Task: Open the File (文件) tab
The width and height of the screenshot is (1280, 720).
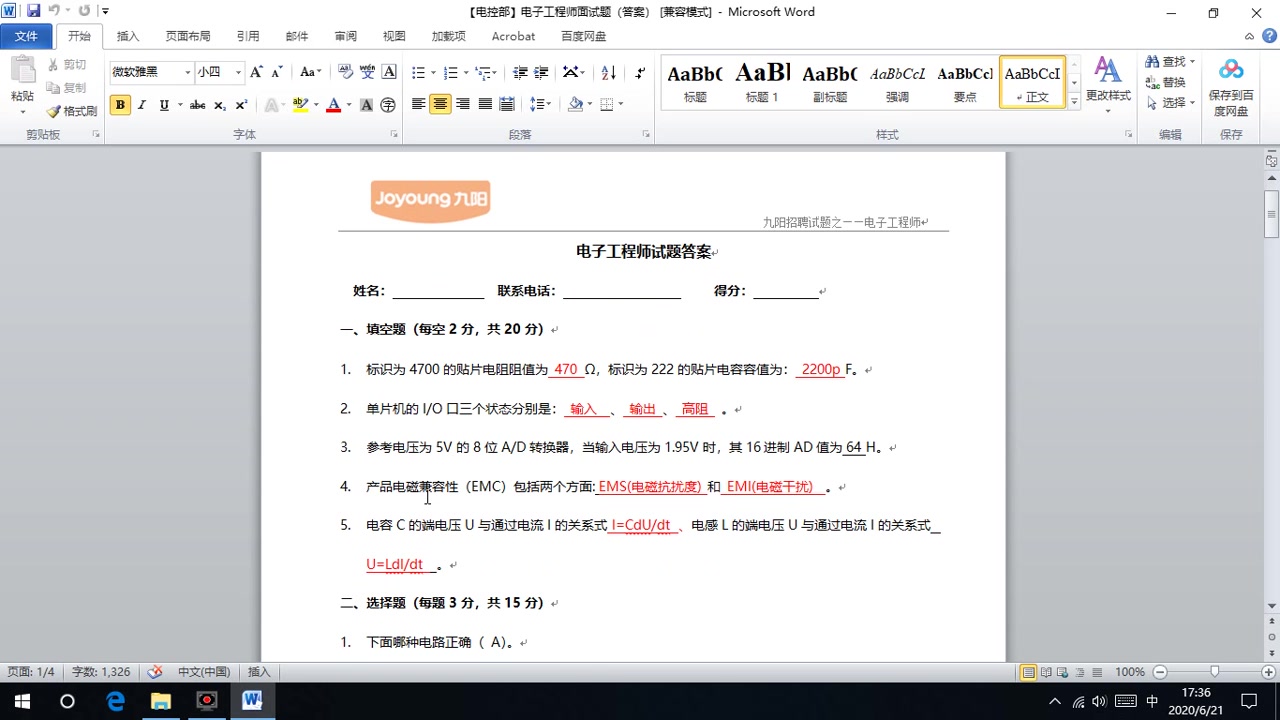Action: (x=26, y=36)
